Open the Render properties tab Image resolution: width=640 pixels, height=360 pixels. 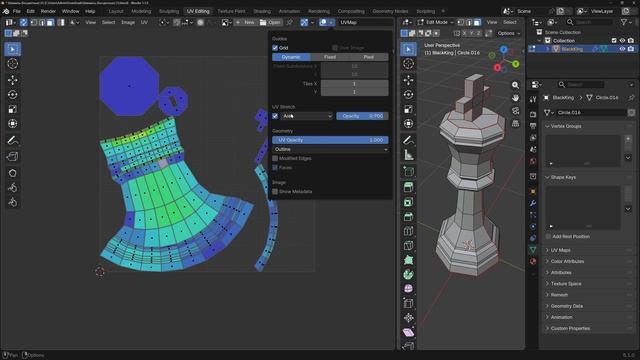pyautogui.click(x=533, y=114)
